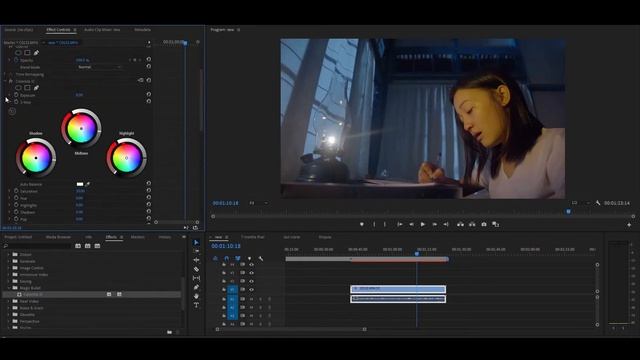This screenshot has height=360, width=640.
Task: Go to the In point
Action: (400, 224)
